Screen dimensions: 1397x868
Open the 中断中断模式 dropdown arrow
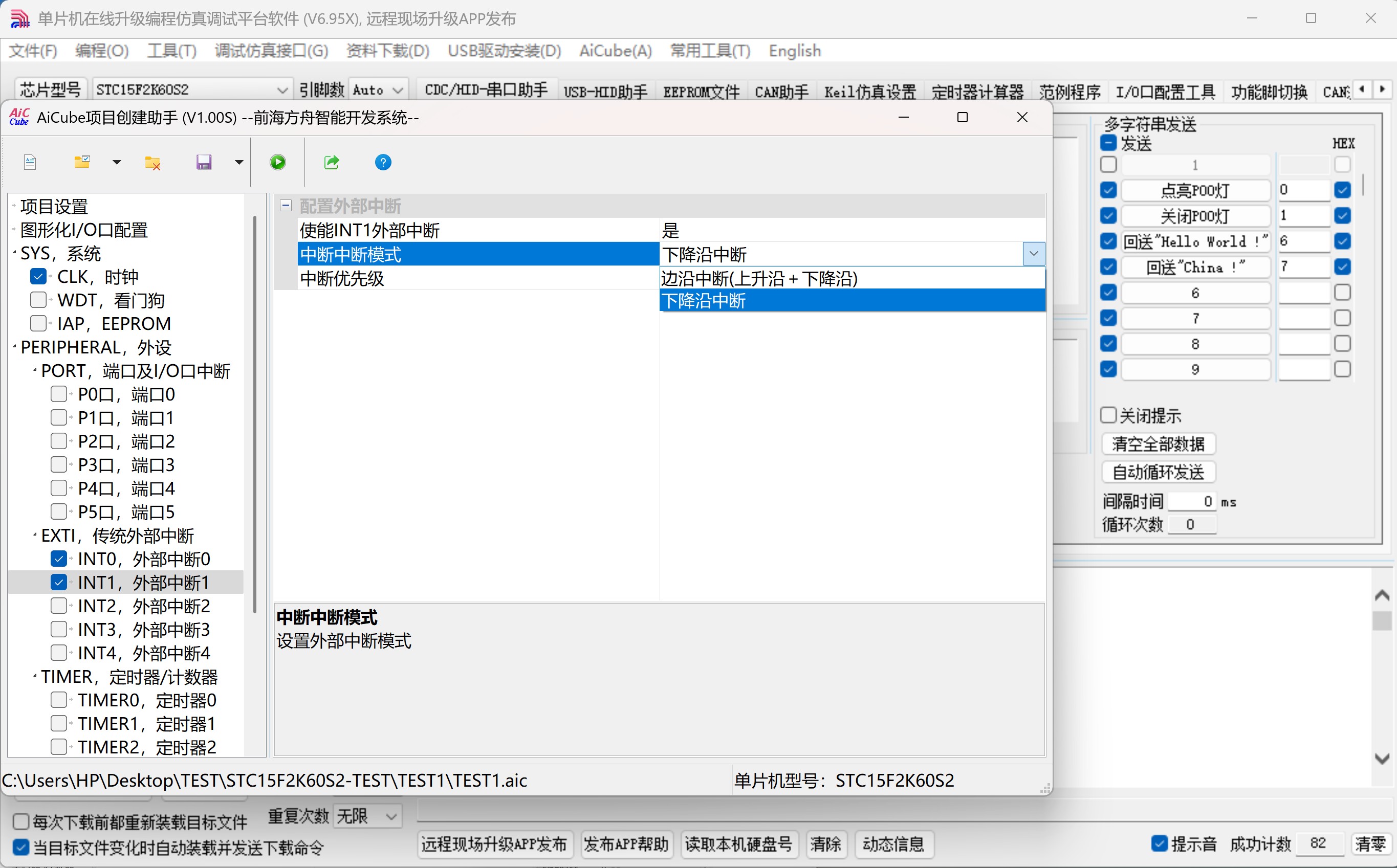(1034, 254)
